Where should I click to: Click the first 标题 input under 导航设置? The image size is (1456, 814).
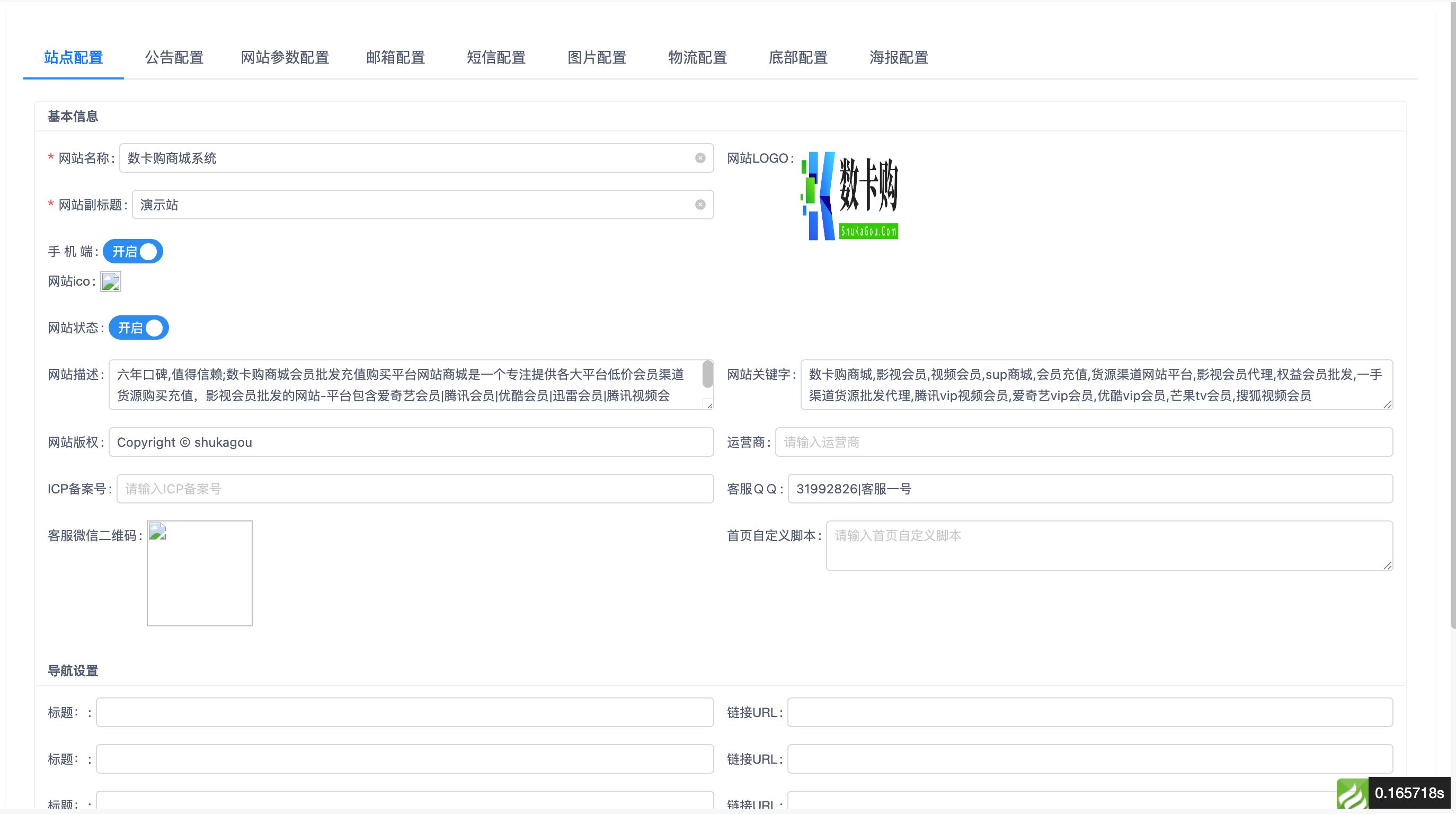(405, 712)
